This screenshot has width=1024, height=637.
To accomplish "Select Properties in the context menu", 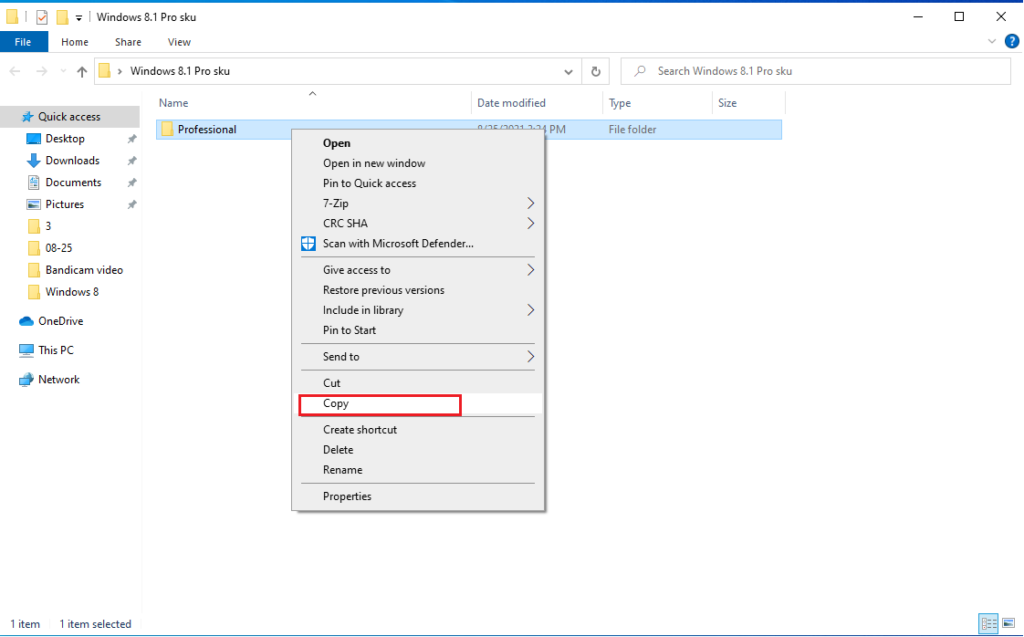I will (x=347, y=496).
